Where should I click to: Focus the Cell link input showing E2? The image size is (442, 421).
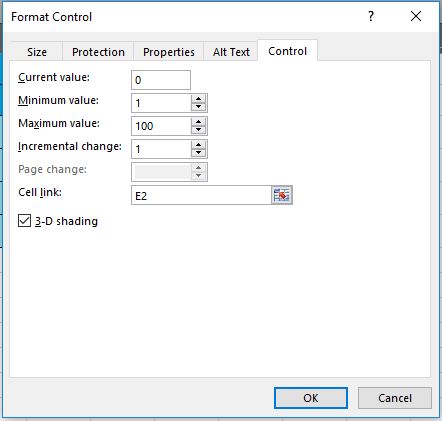click(201, 195)
